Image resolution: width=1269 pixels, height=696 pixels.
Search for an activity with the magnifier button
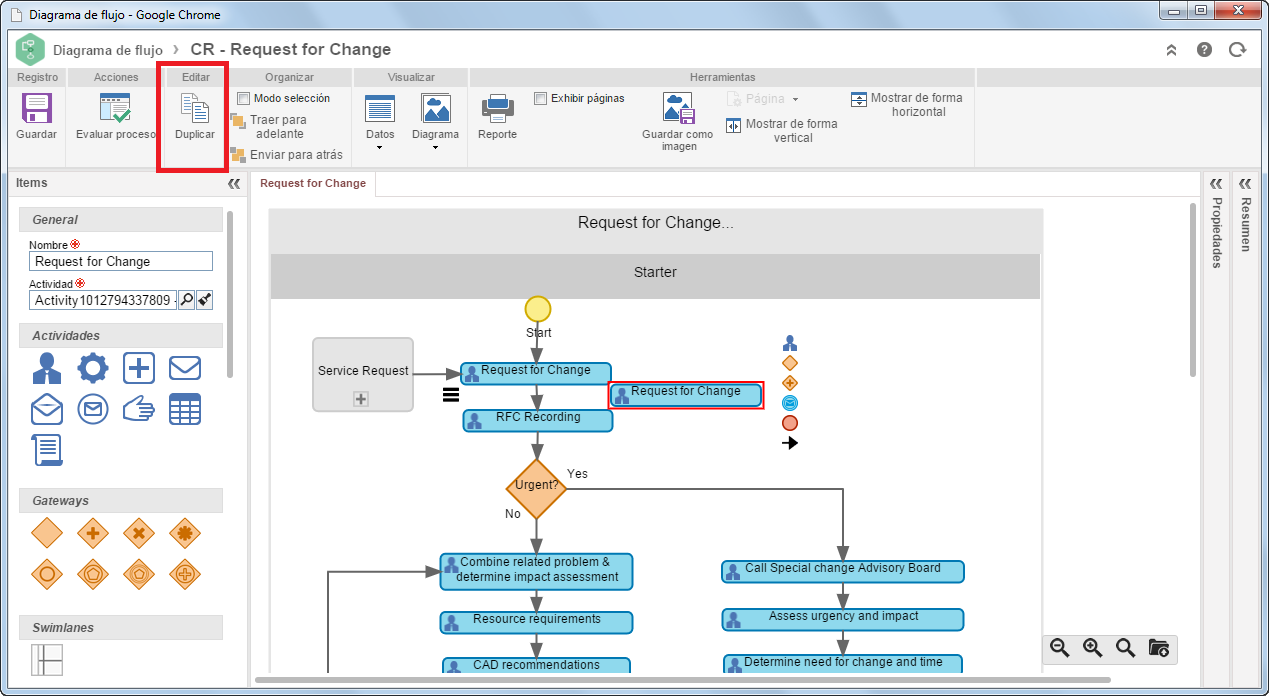pos(186,300)
